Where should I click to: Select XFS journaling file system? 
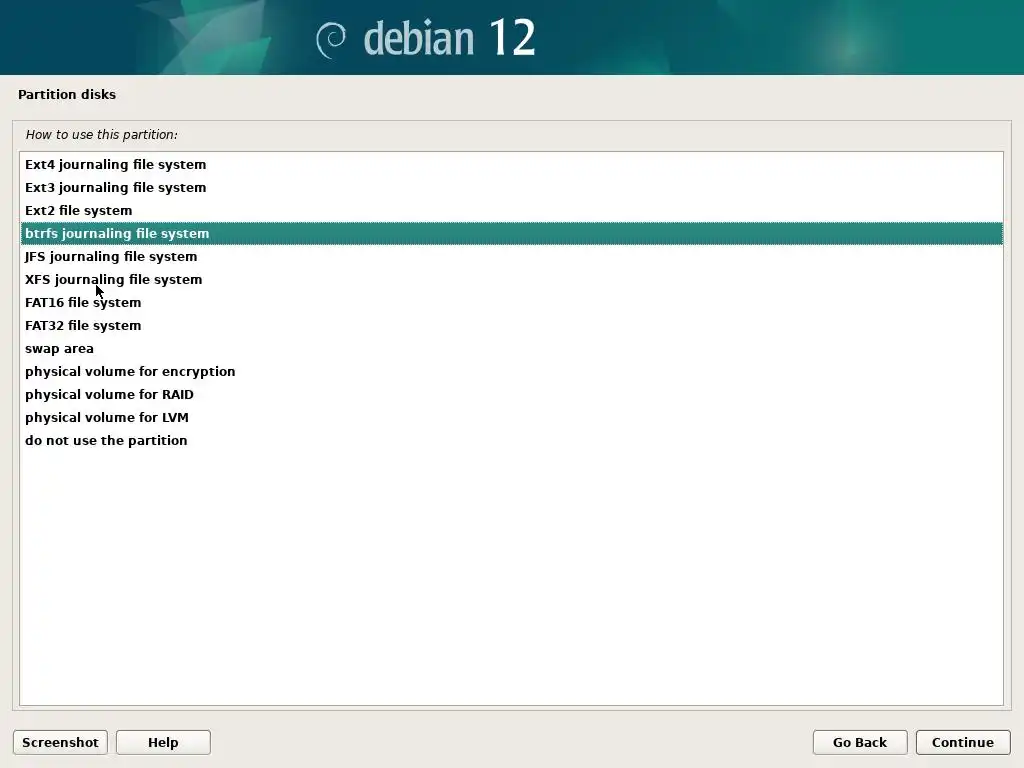pyautogui.click(x=511, y=280)
